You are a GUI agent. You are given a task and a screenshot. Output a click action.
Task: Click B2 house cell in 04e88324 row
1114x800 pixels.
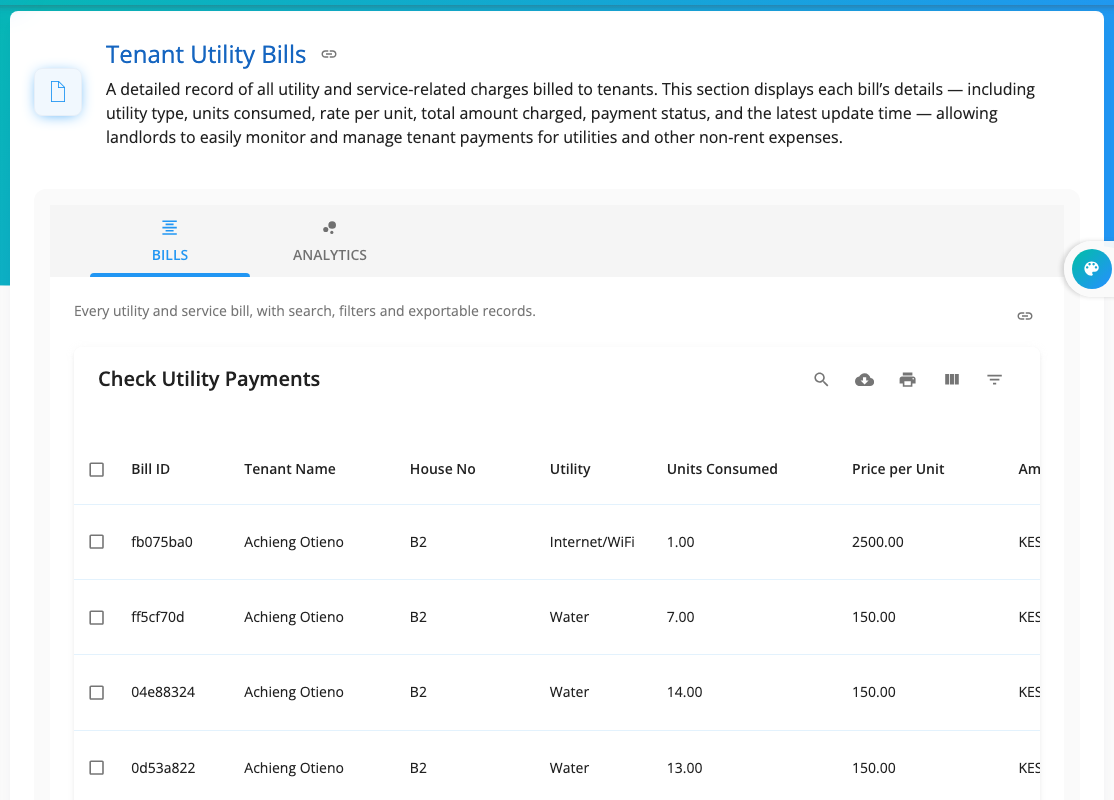click(418, 693)
